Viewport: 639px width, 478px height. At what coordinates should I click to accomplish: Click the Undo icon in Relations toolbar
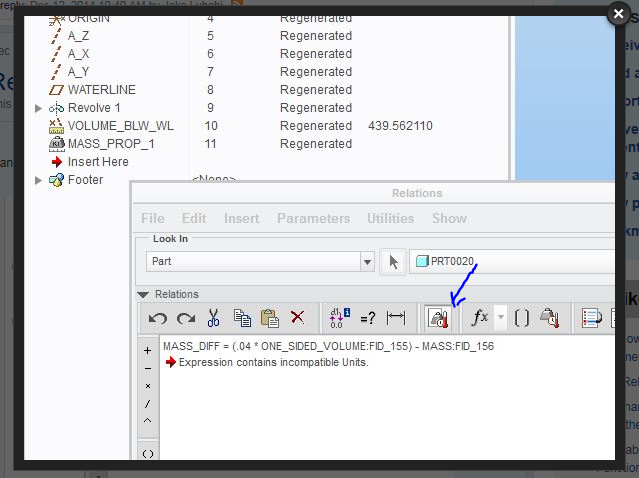(x=157, y=318)
